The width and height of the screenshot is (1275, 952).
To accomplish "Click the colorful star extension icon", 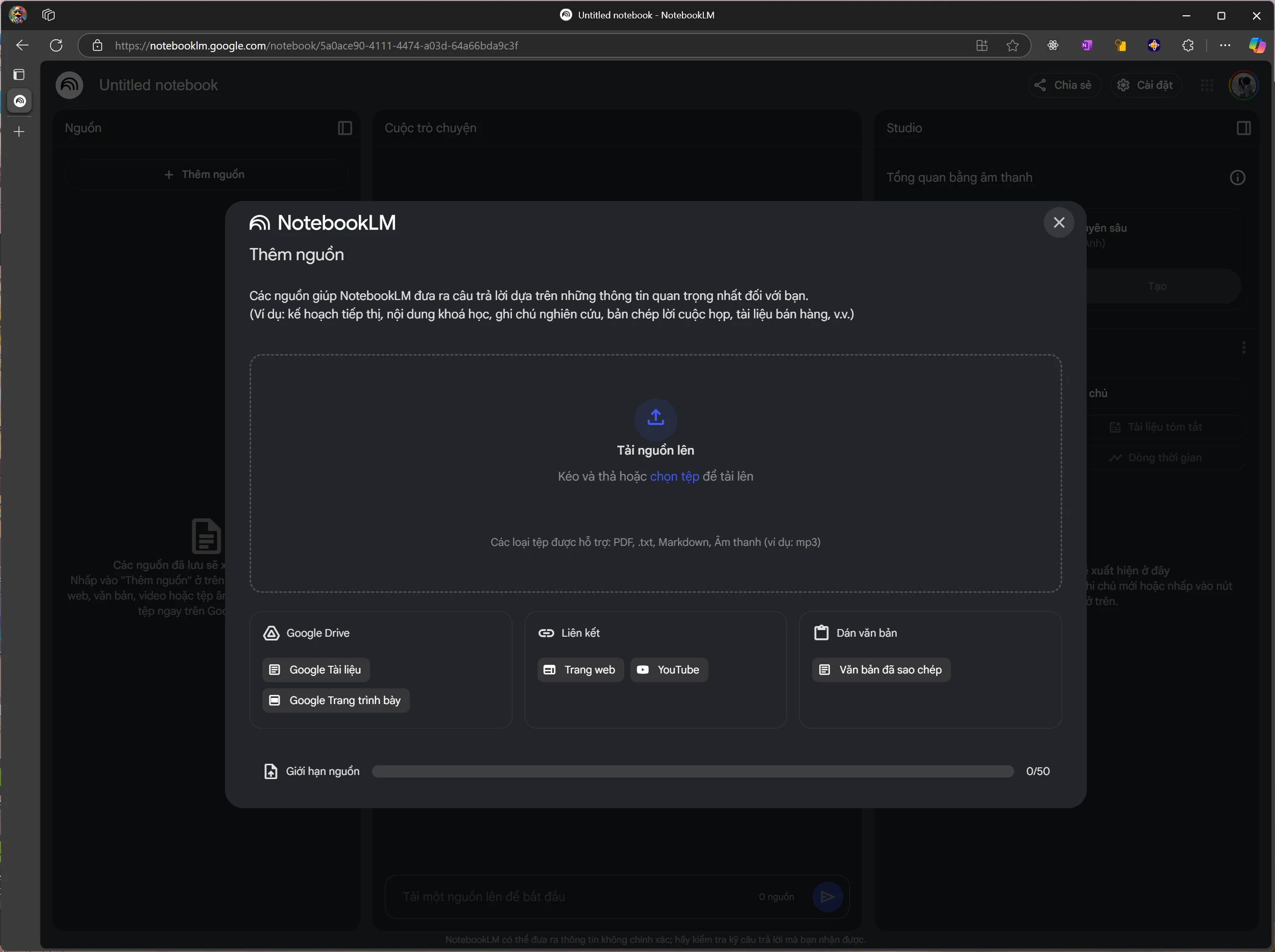I will [x=1154, y=45].
